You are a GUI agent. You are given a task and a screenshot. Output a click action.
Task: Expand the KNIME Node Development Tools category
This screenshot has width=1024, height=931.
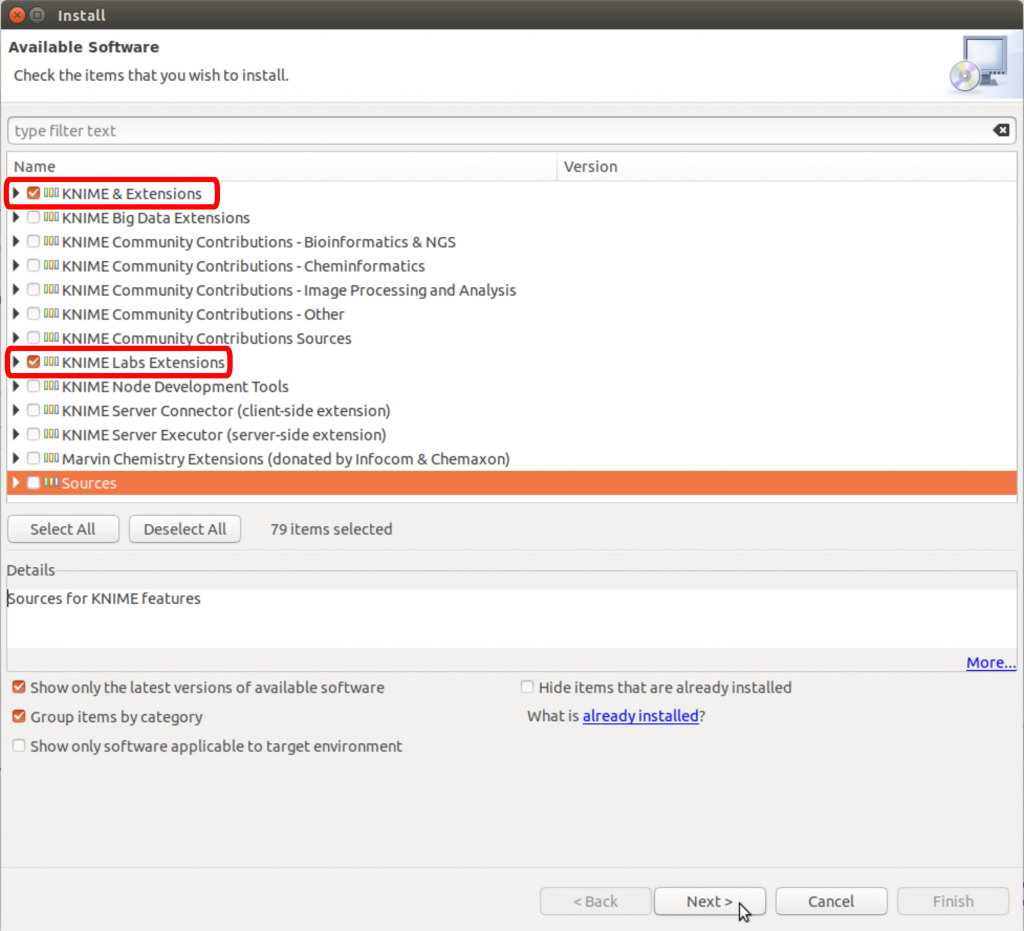(16, 387)
